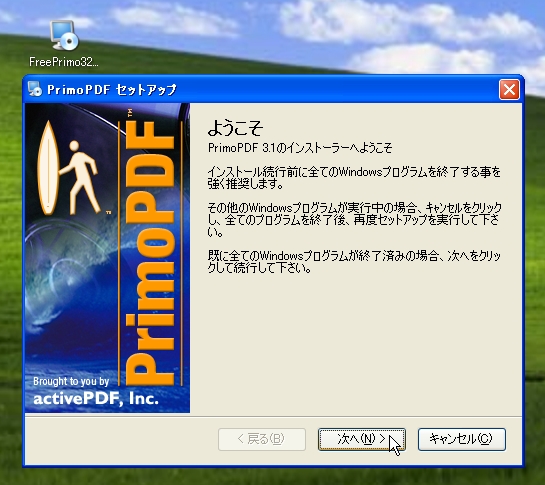This screenshot has width=545, height=485.
Task: Click the activePDF, Inc. text
Action: point(96,398)
